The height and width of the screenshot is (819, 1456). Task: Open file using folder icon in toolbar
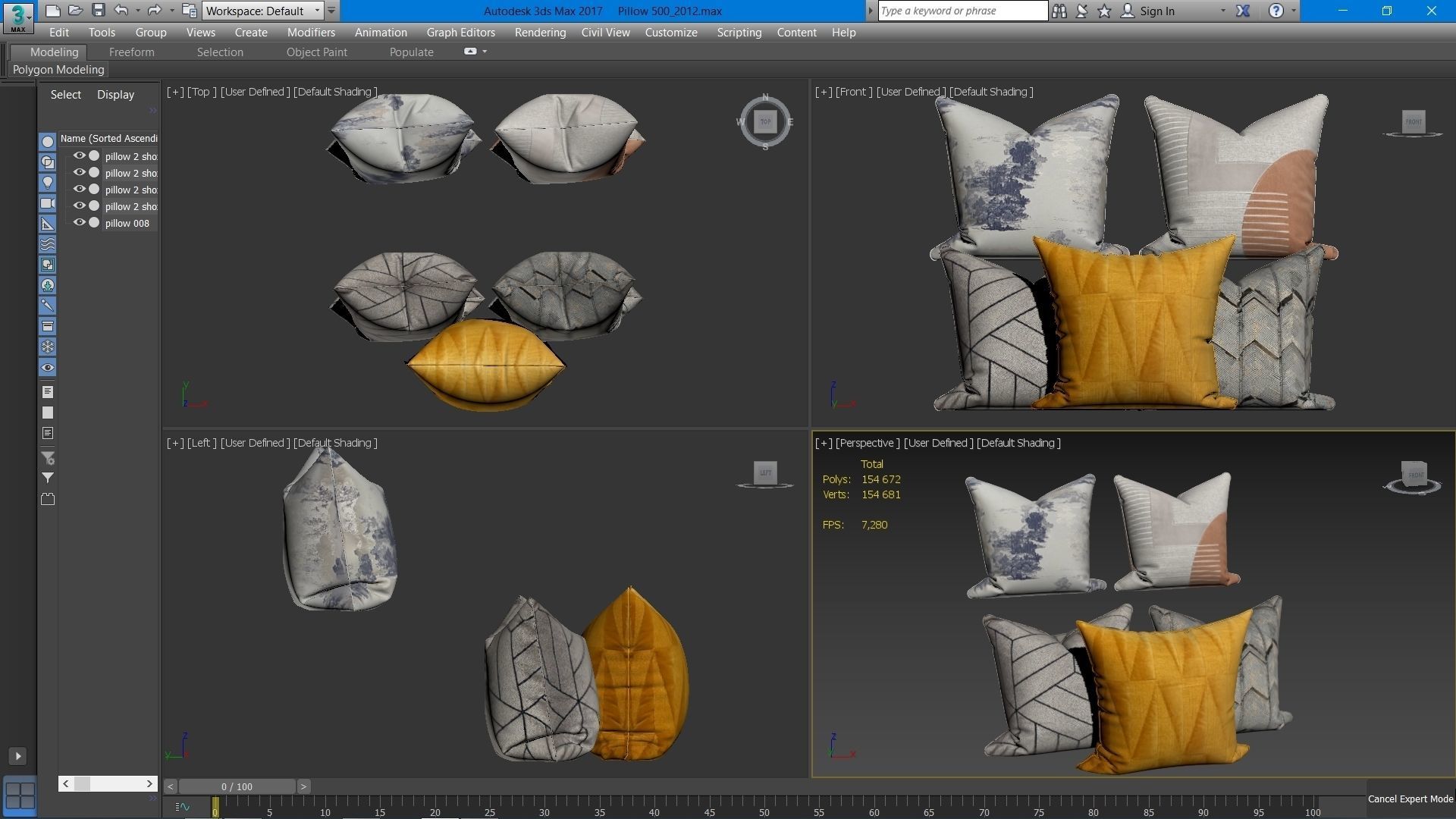75,11
